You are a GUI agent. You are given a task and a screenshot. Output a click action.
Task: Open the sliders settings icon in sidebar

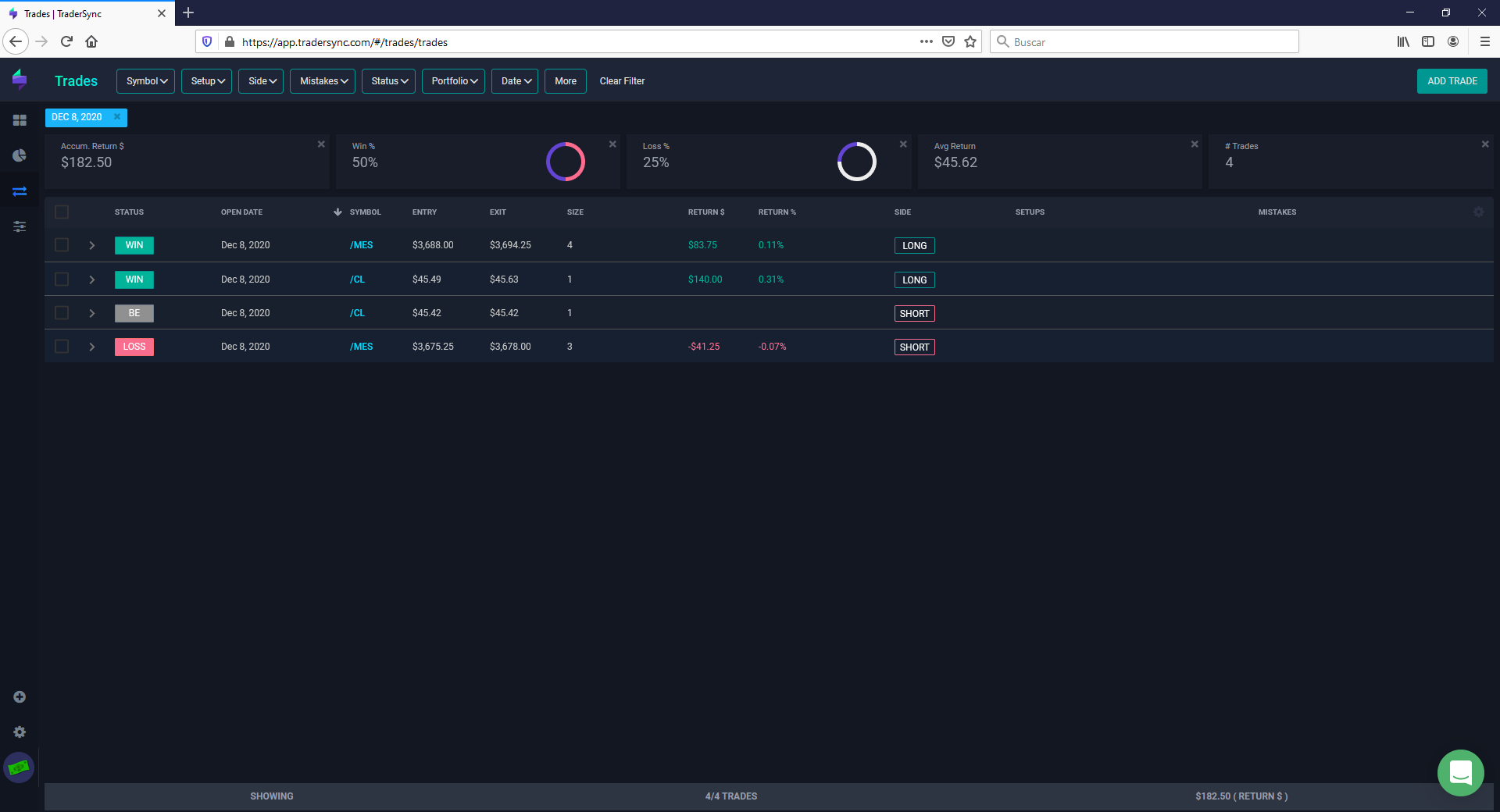(20, 226)
